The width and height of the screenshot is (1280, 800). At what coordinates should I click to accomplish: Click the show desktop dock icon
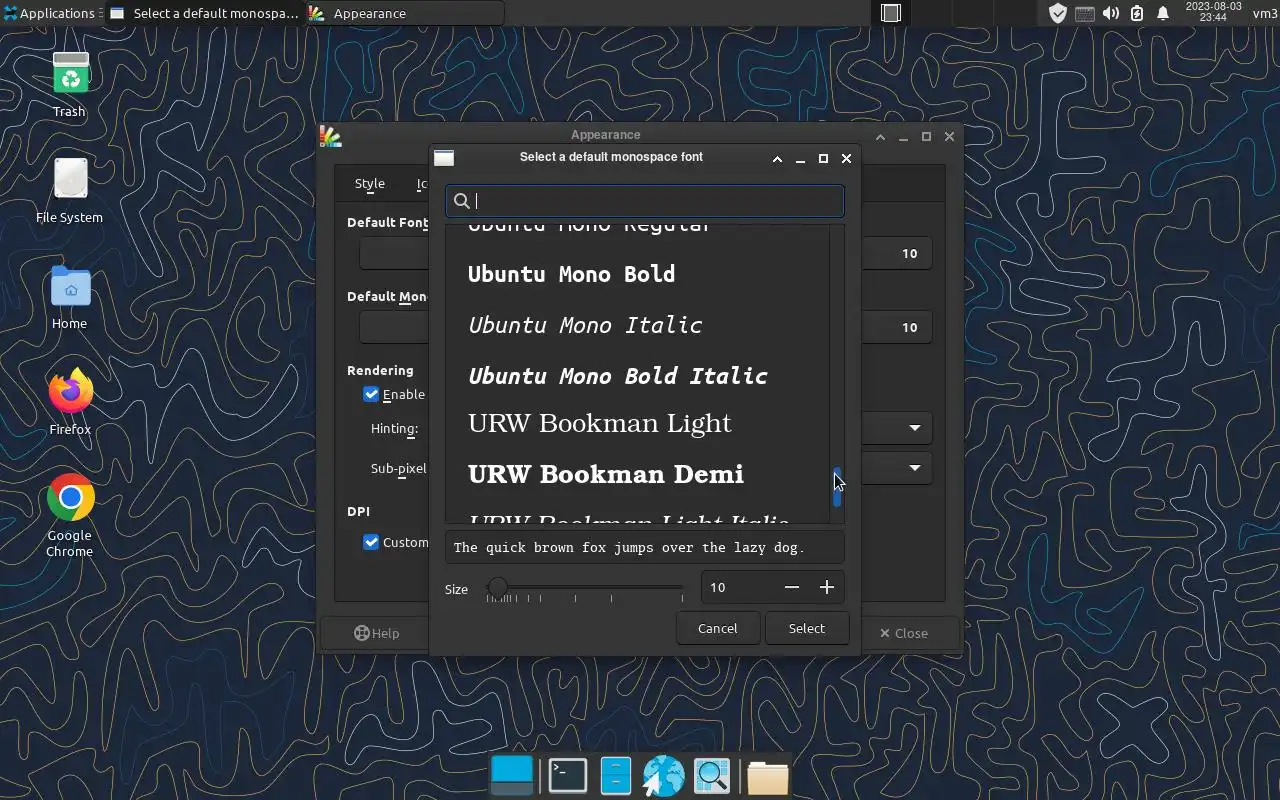pyautogui.click(x=513, y=776)
